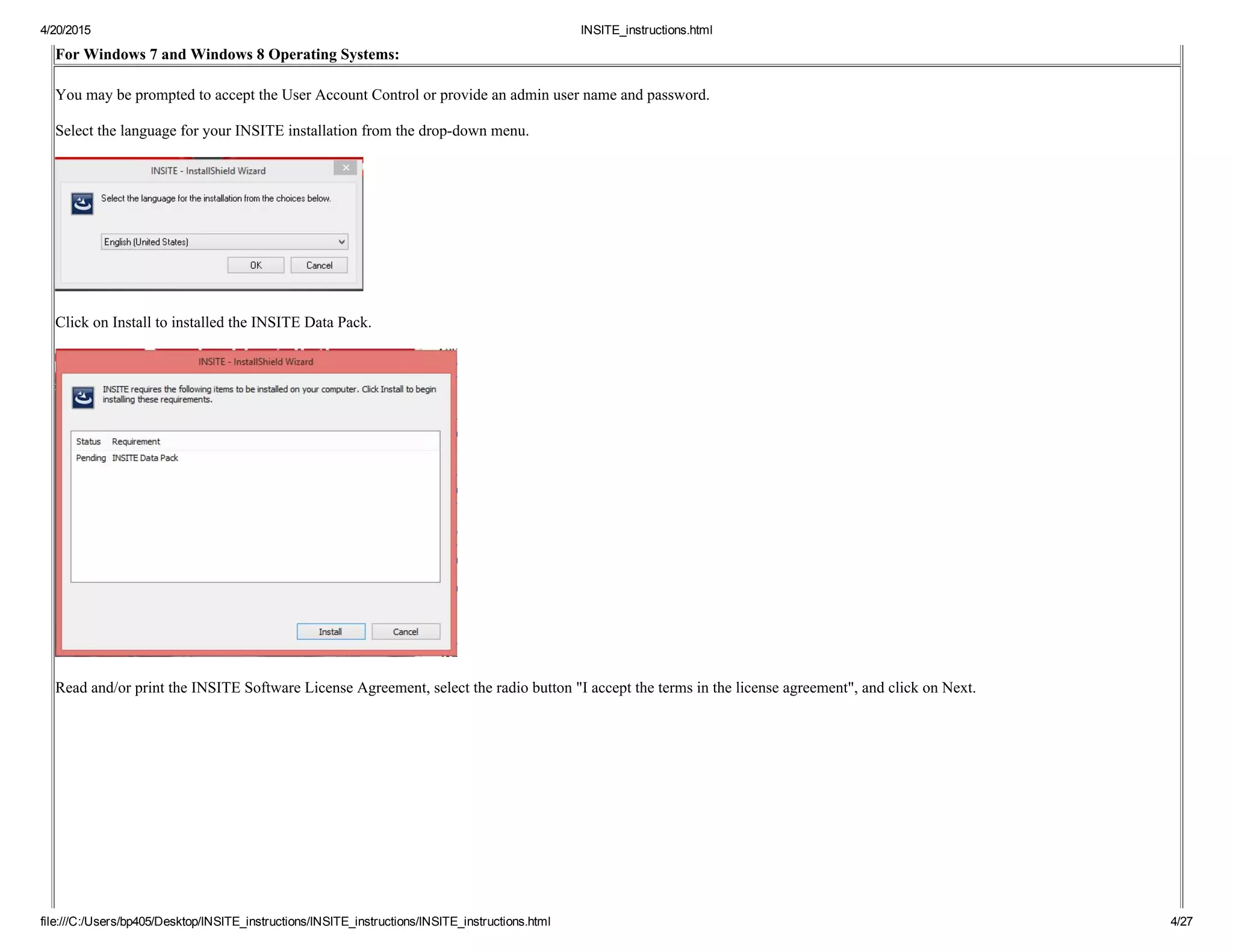
Task: Click the file path text in page footer
Action: tap(295, 921)
